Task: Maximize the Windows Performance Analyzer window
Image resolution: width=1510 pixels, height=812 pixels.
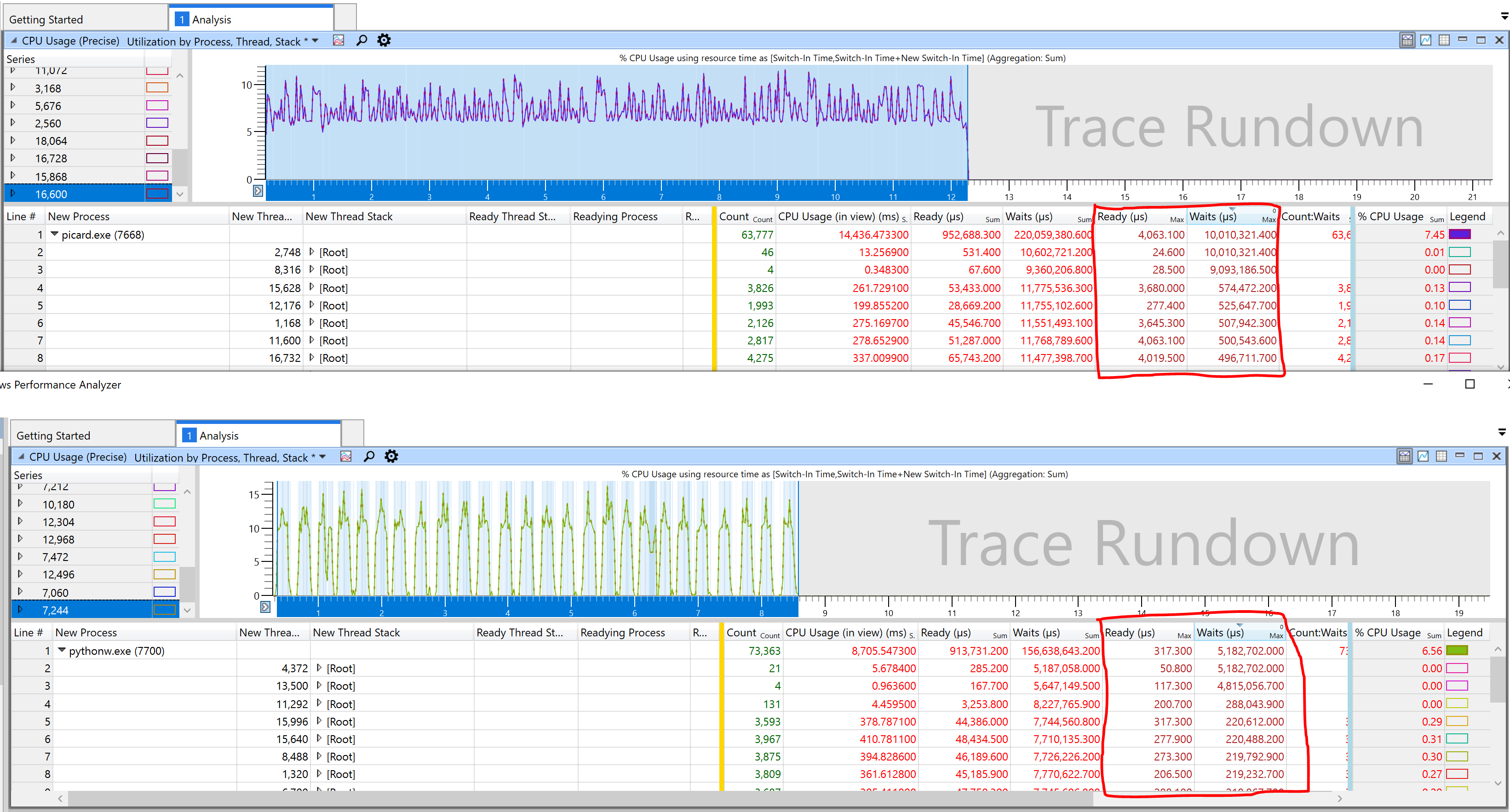Action: pyautogui.click(x=1469, y=384)
